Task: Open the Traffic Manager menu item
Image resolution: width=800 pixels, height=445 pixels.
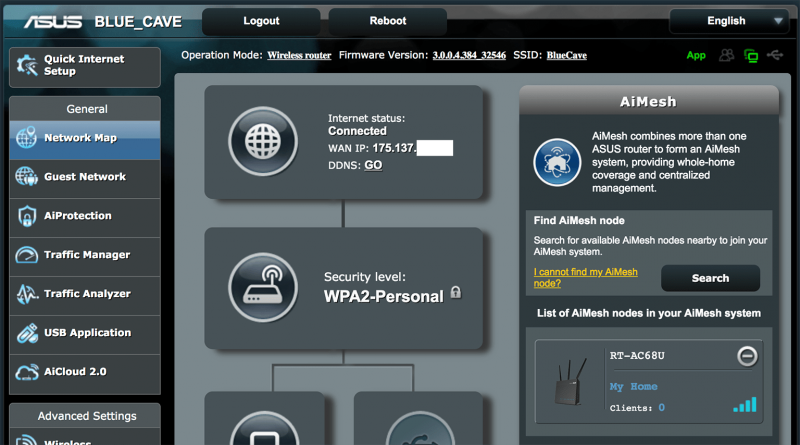Action: [85, 255]
